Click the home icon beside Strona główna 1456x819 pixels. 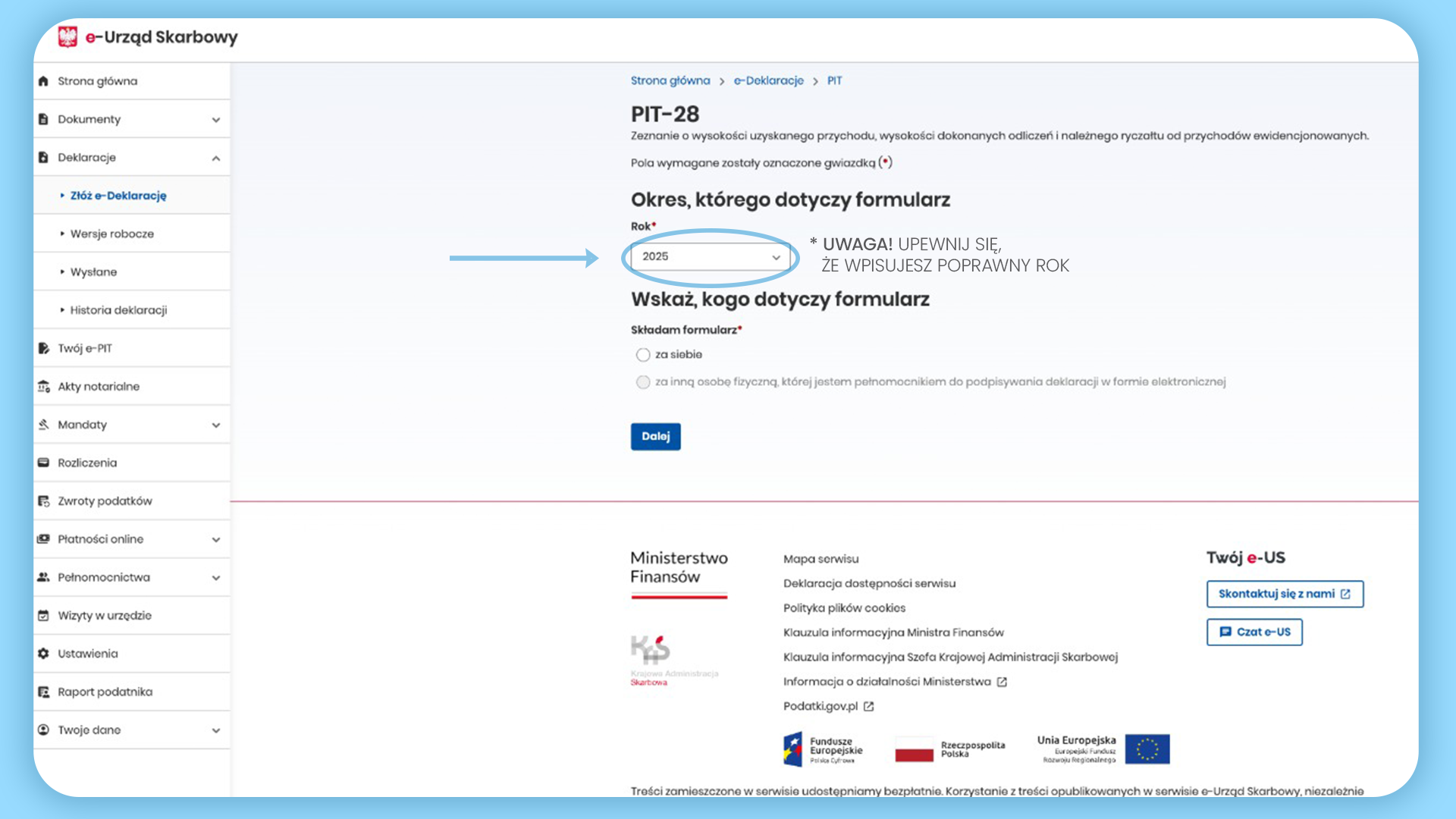(x=43, y=81)
